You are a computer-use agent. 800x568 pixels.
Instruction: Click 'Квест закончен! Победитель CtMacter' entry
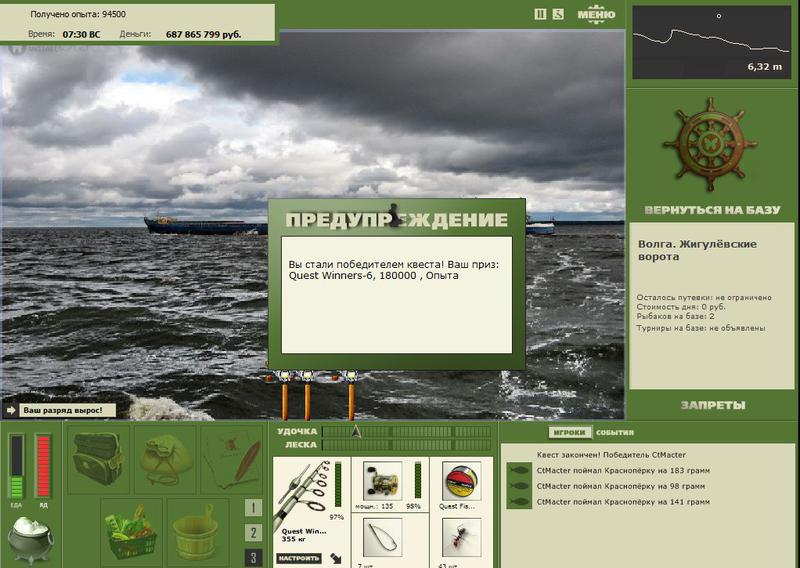click(x=611, y=455)
